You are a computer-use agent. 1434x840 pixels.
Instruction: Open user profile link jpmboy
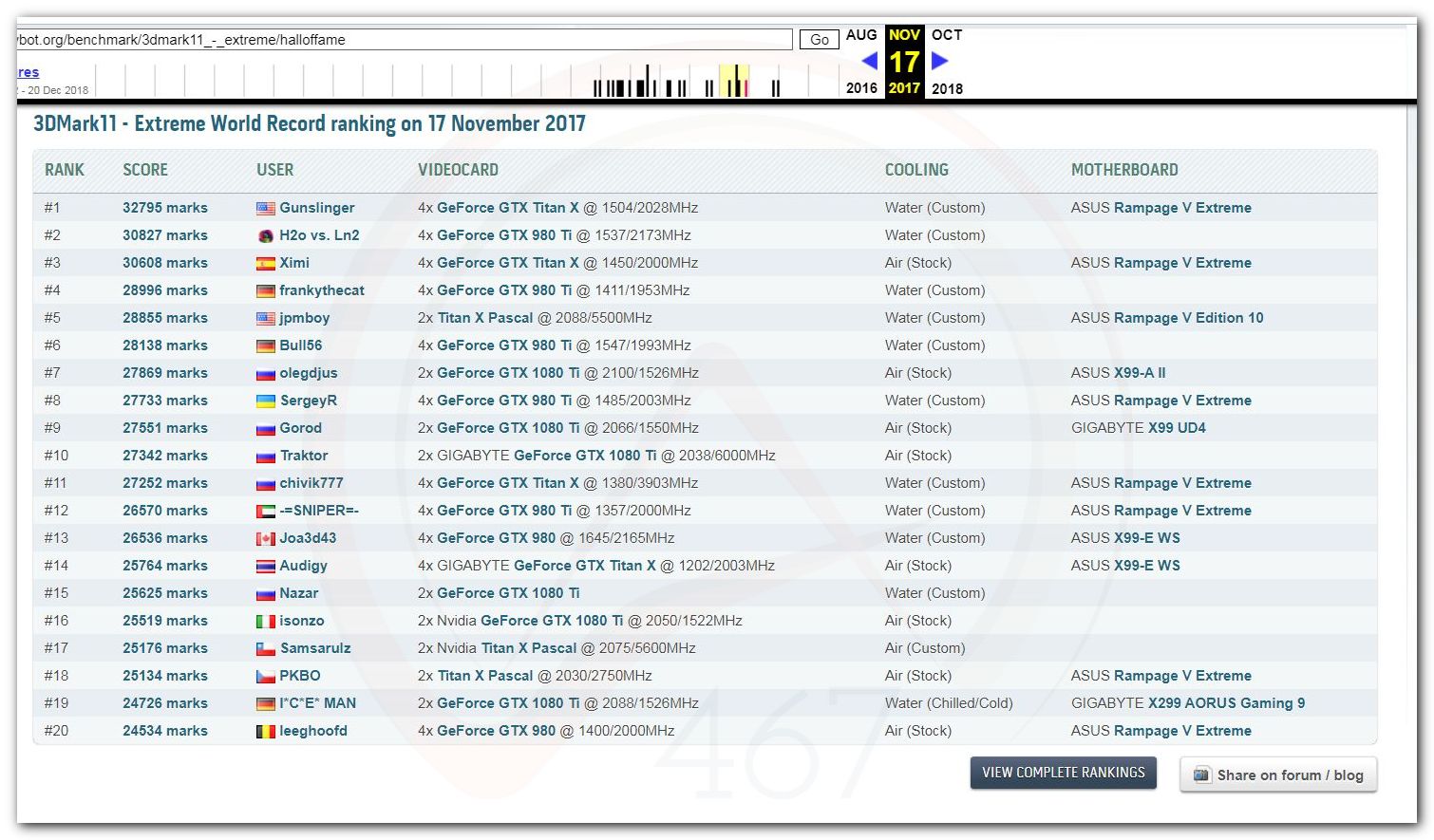[304, 318]
